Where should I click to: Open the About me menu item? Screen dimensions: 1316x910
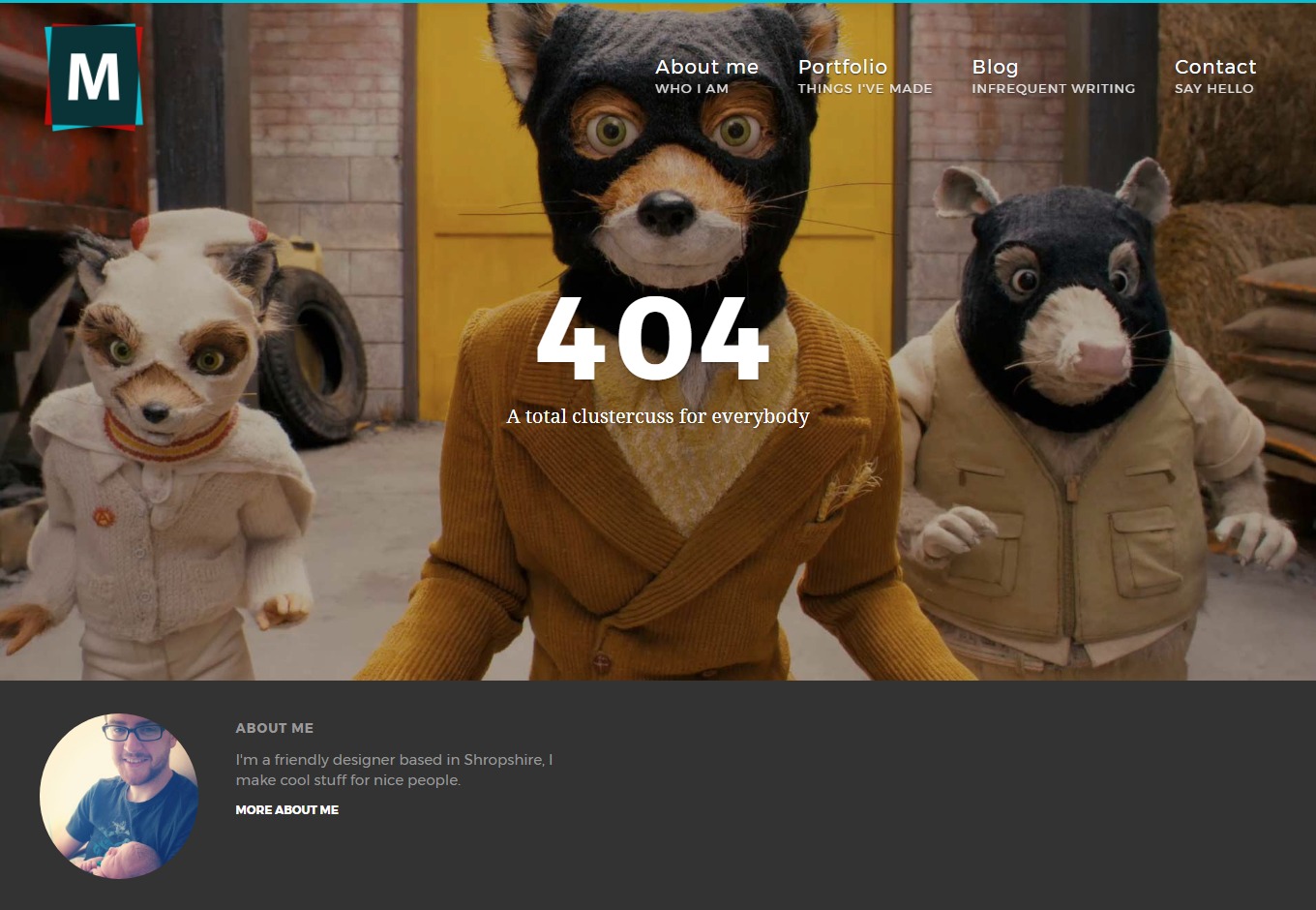(x=706, y=76)
